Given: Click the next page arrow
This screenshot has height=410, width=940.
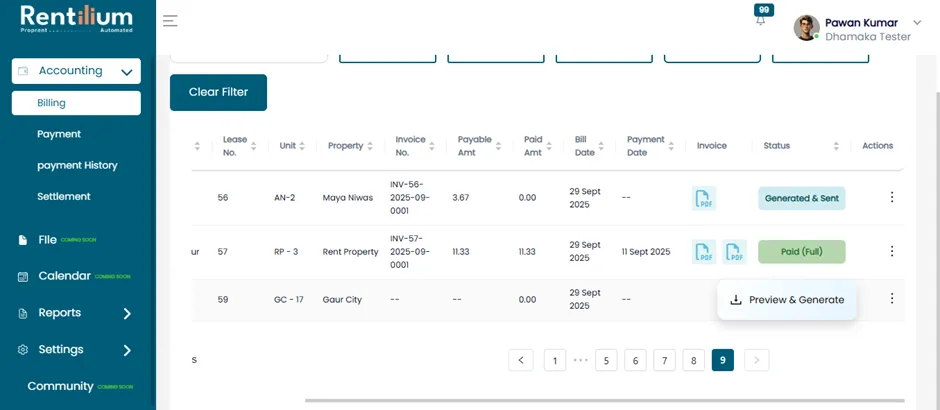Looking at the screenshot, I should click(x=757, y=360).
